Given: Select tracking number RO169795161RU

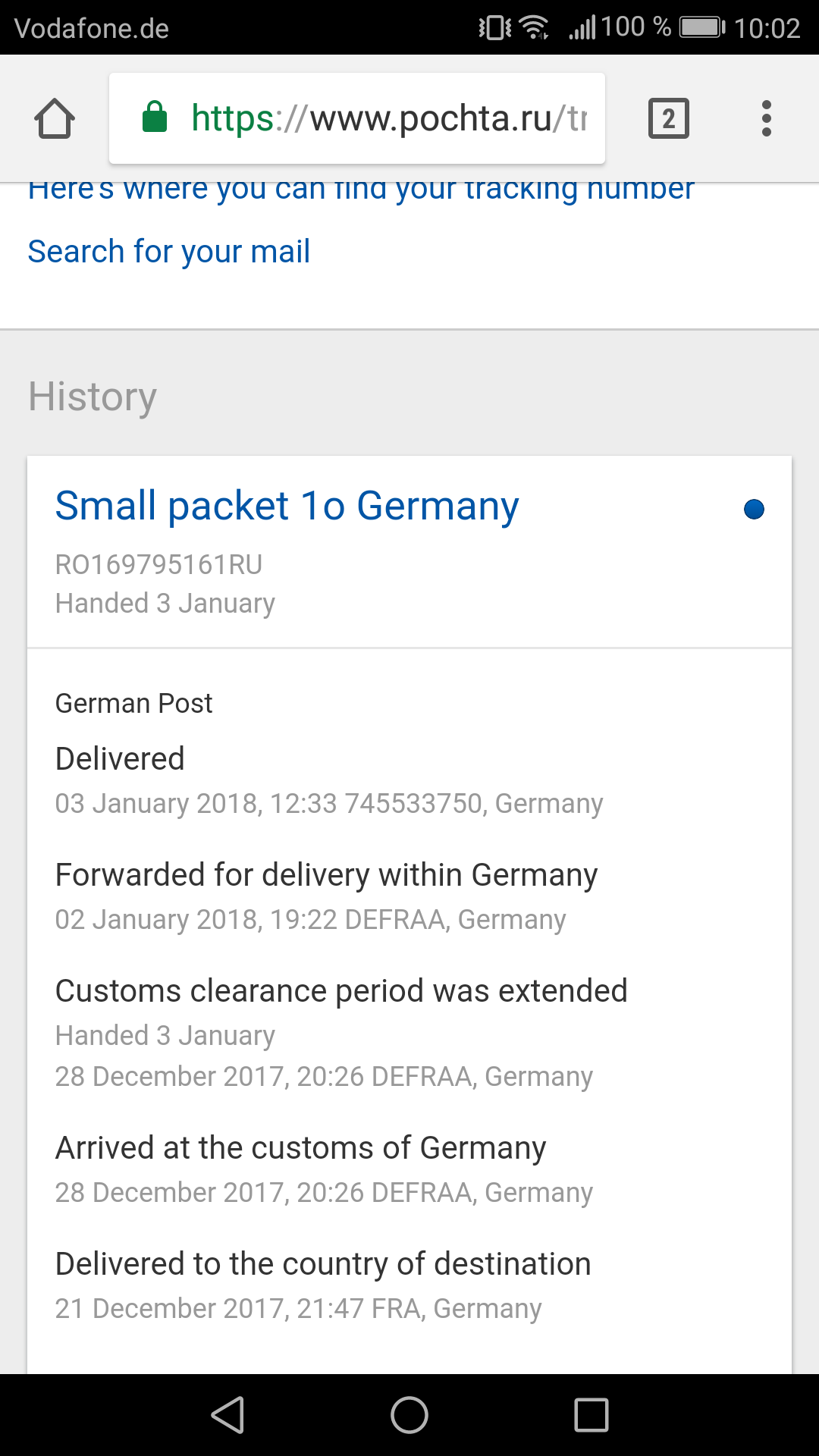Looking at the screenshot, I should point(158,564).
